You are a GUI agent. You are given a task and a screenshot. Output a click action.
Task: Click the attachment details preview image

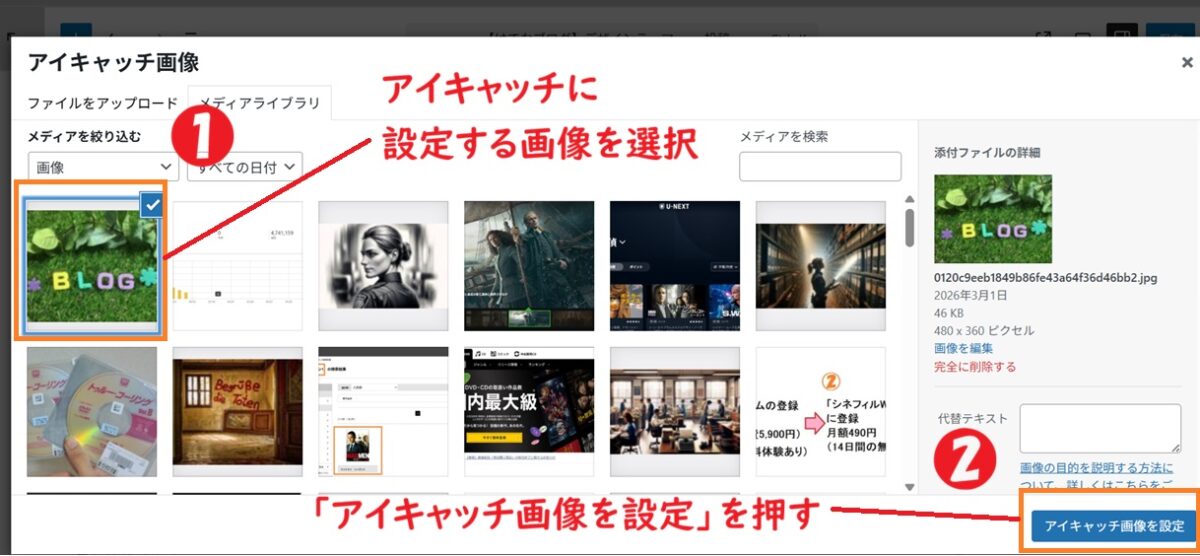pyautogui.click(x=993, y=219)
